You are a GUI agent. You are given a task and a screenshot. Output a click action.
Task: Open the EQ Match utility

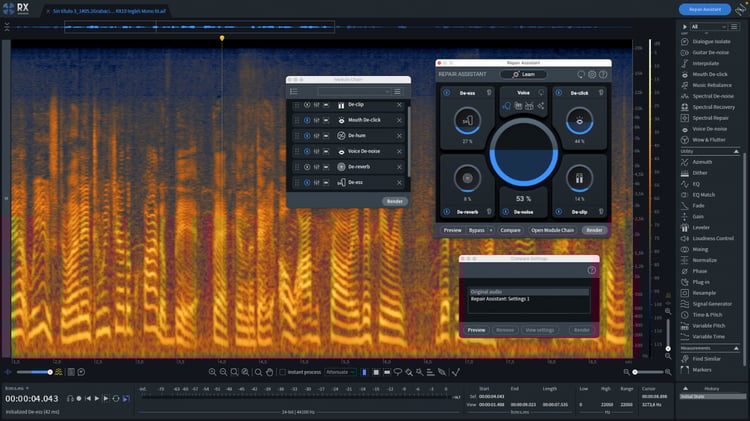pyautogui.click(x=699, y=195)
